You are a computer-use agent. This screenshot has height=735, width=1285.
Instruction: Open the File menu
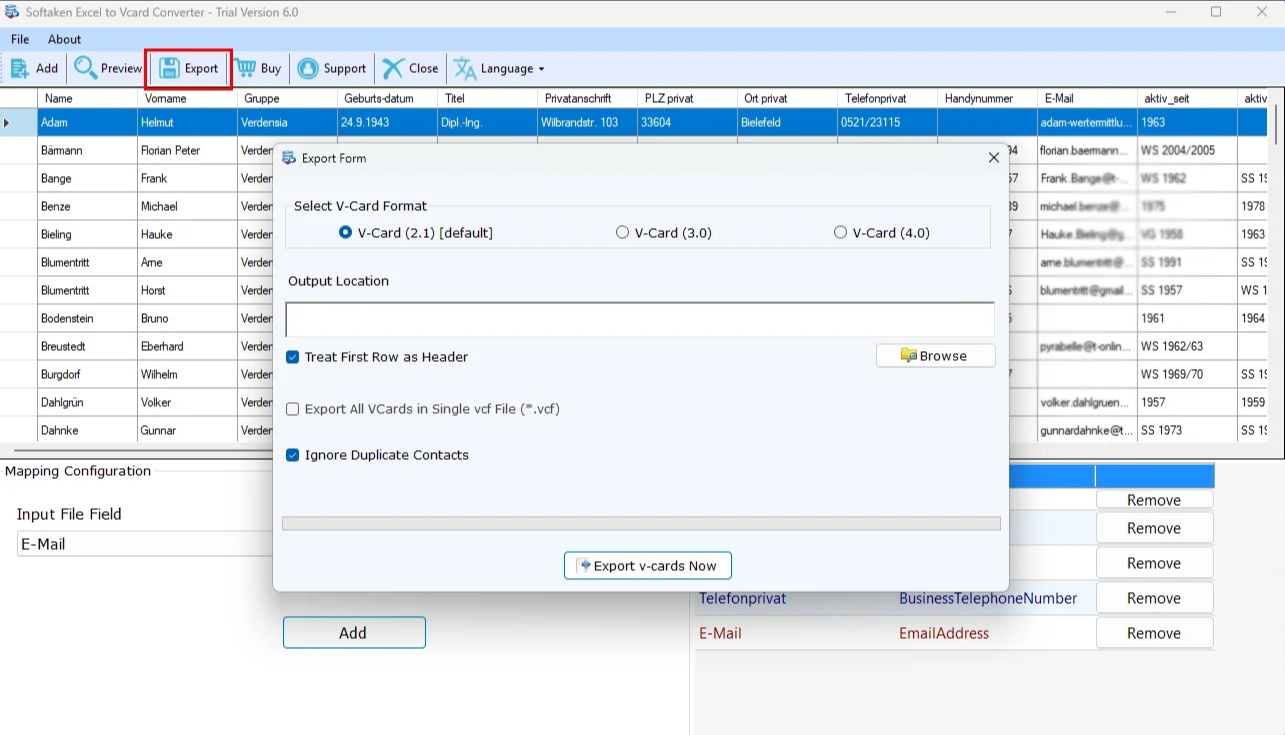tap(20, 39)
